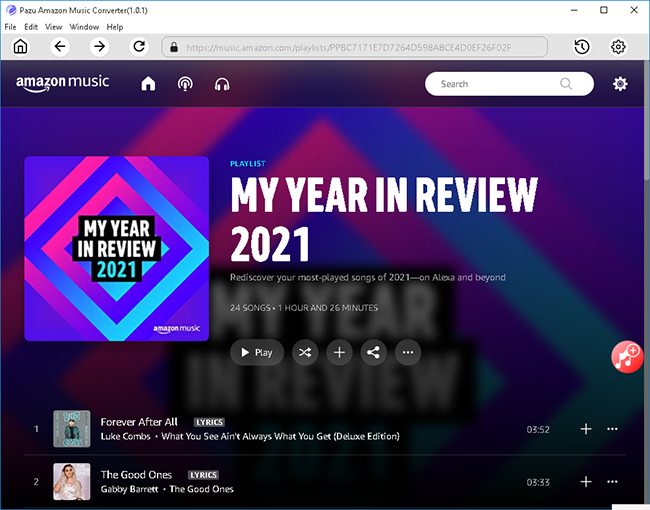The width and height of the screenshot is (650, 510).
Task: Open playlist more options ellipsis
Action: [408, 352]
